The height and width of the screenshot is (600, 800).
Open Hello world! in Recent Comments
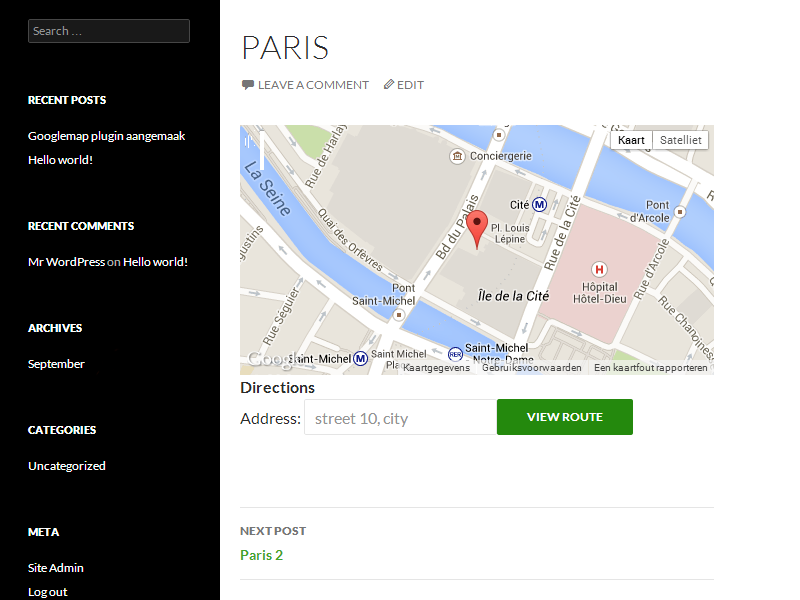point(155,262)
